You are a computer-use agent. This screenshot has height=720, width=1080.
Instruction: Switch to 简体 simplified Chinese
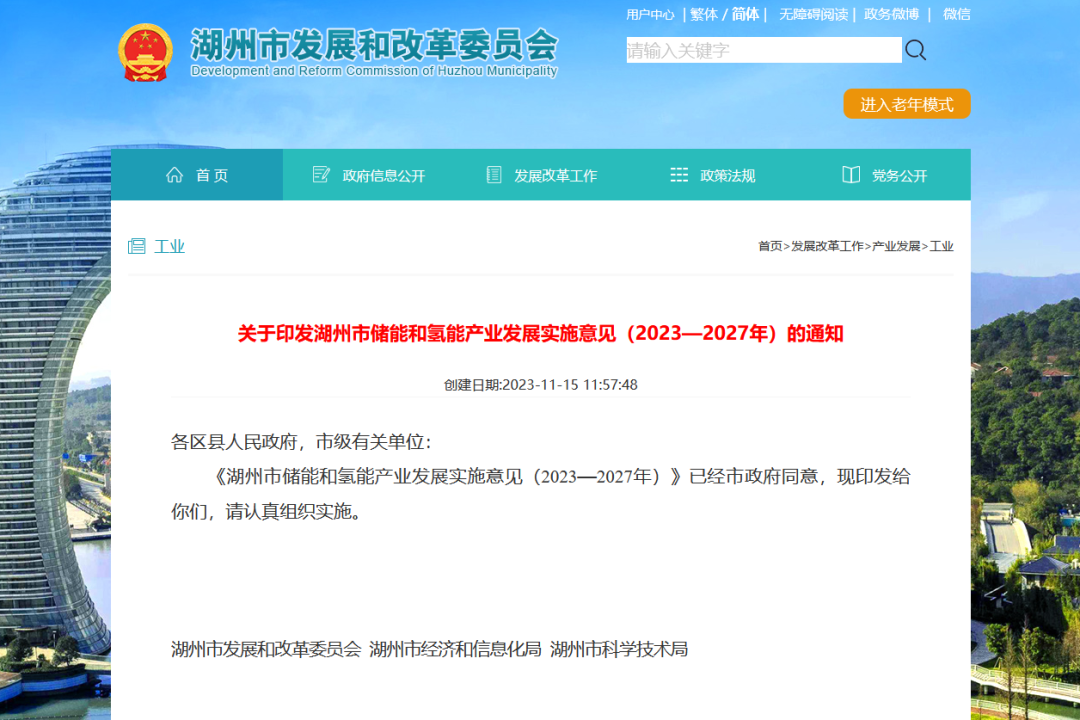(x=745, y=14)
